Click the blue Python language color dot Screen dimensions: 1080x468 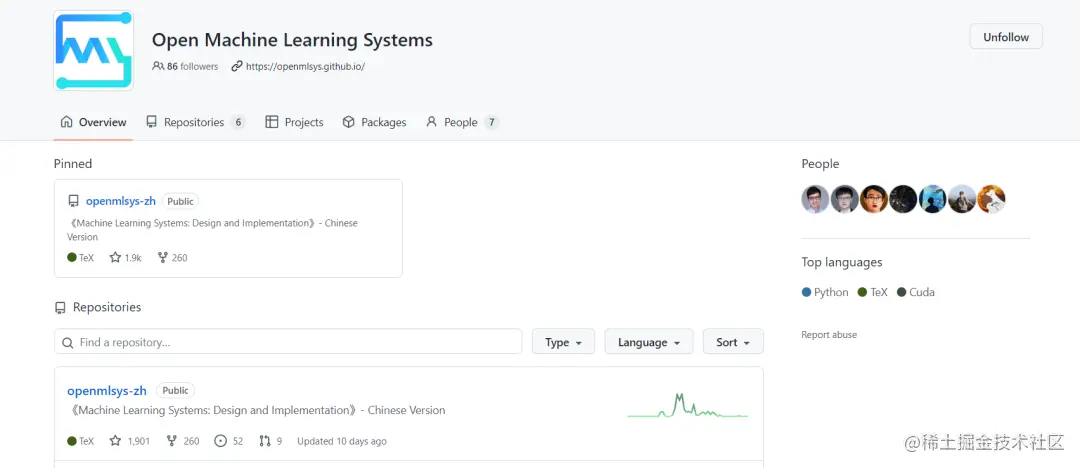pyautogui.click(x=807, y=292)
